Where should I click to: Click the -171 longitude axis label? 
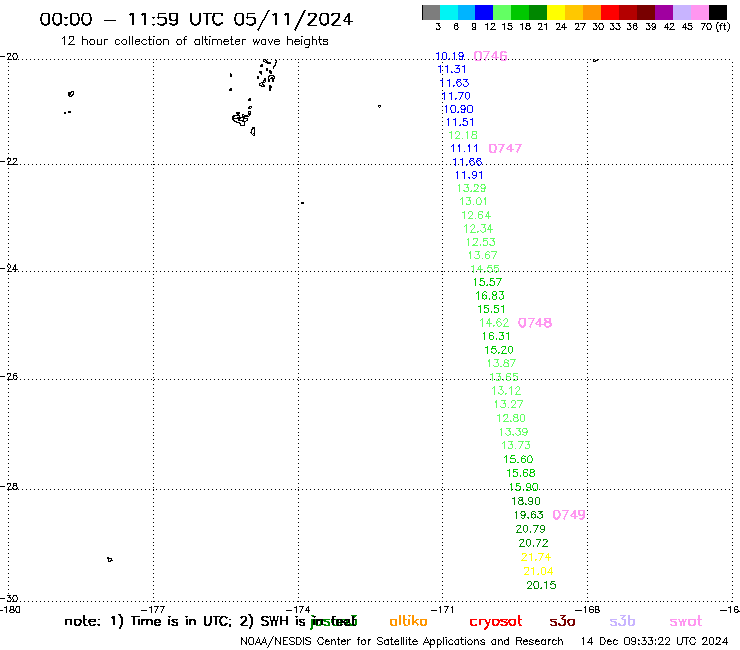442,610
